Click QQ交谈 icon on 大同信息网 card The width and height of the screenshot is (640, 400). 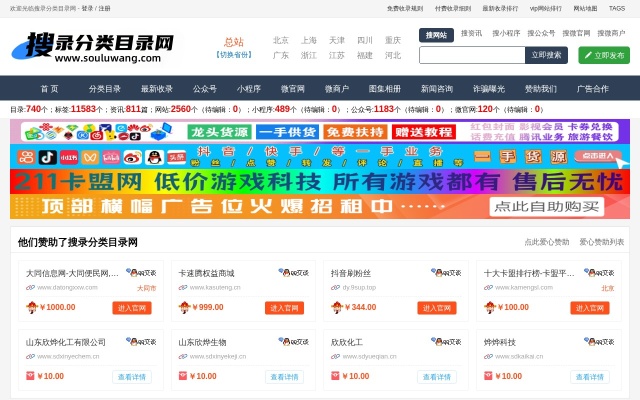(141, 272)
